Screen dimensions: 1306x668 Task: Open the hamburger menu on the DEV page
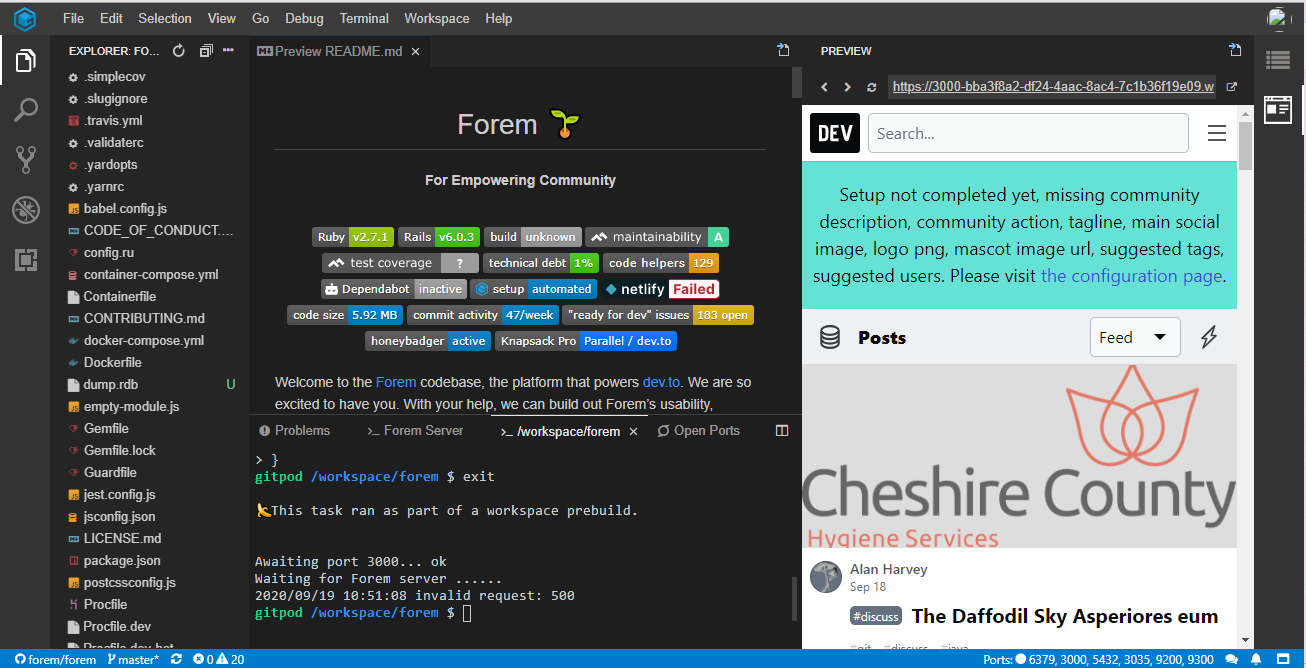pos(1217,133)
